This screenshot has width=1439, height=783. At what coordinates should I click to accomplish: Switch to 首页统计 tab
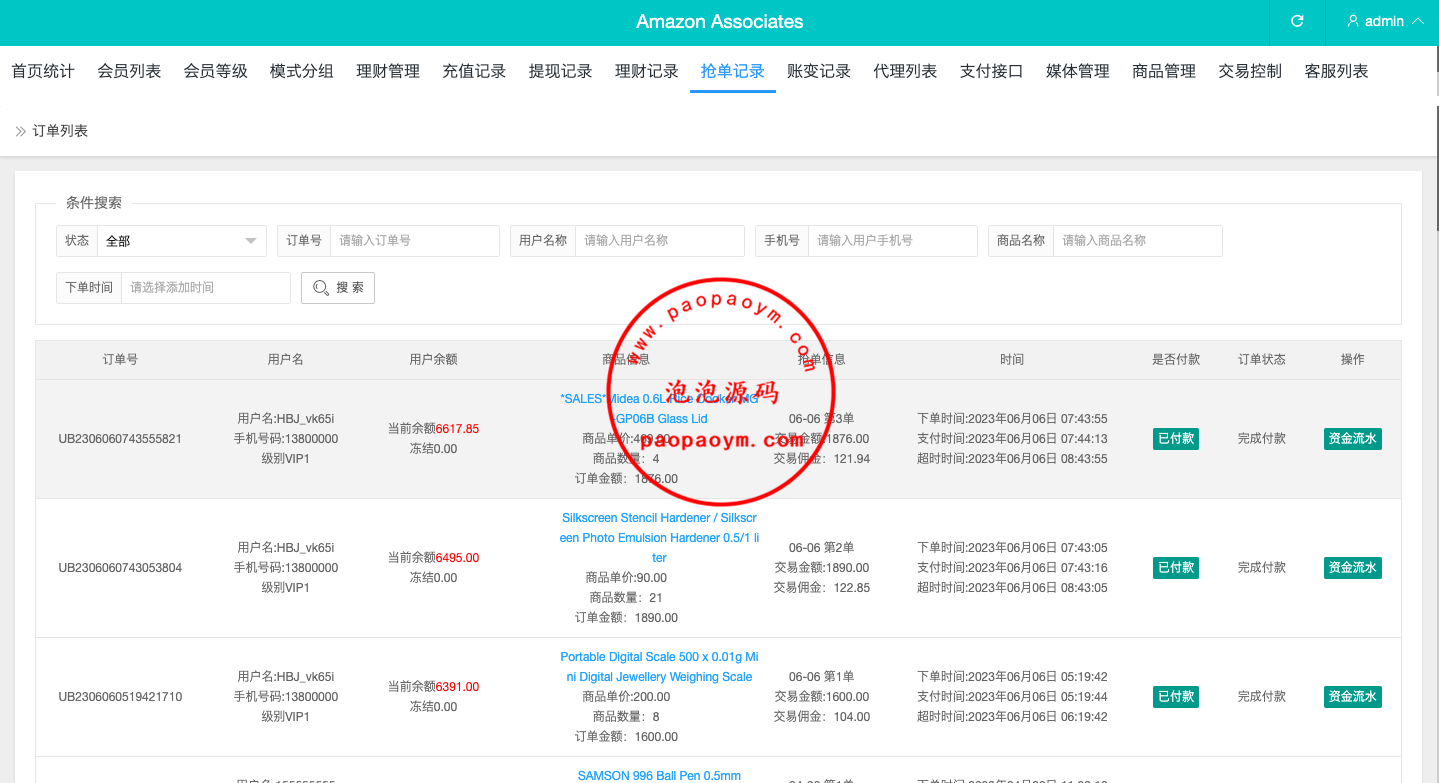(43, 71)
